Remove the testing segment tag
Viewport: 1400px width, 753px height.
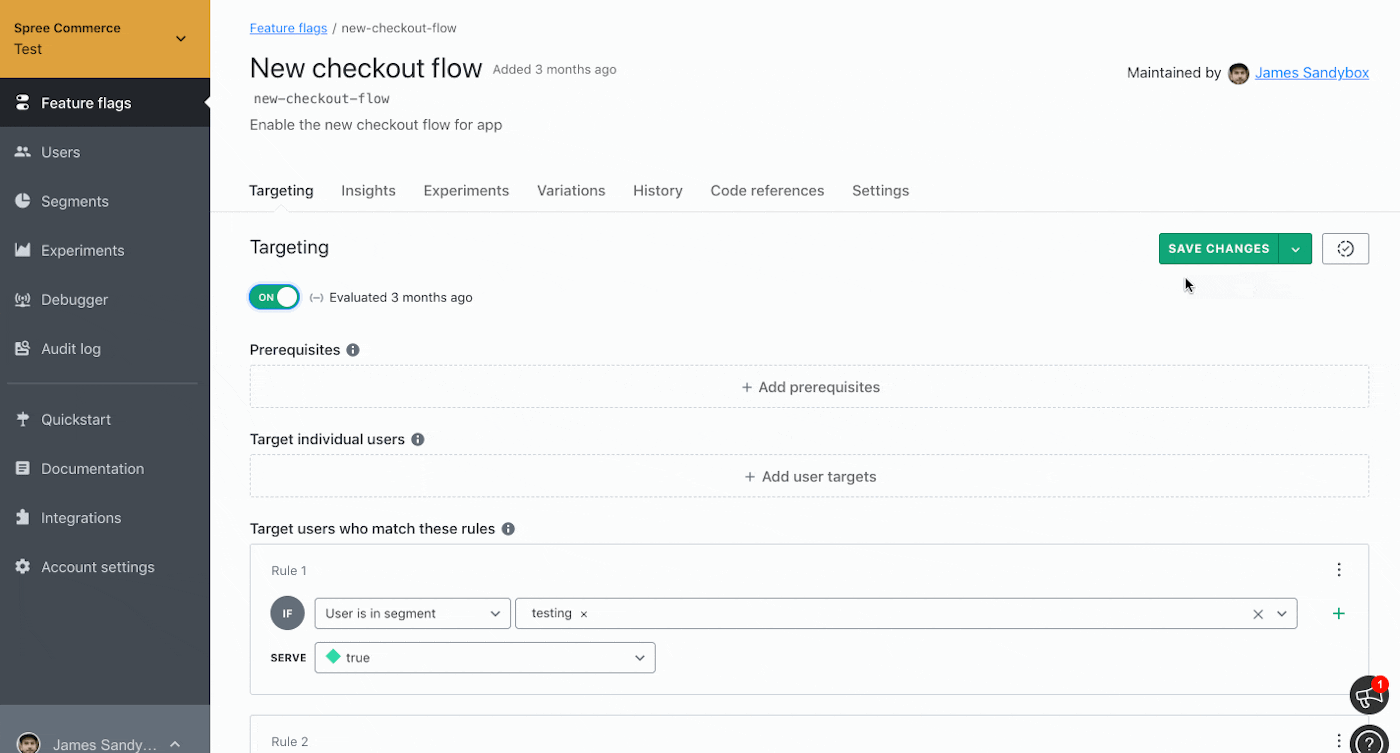(x=584, y=614)
